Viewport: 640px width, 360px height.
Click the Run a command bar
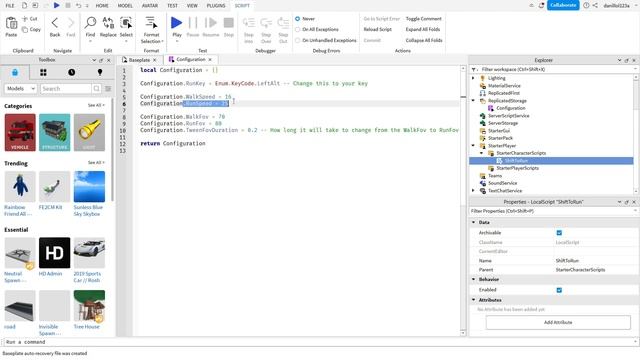318,342
